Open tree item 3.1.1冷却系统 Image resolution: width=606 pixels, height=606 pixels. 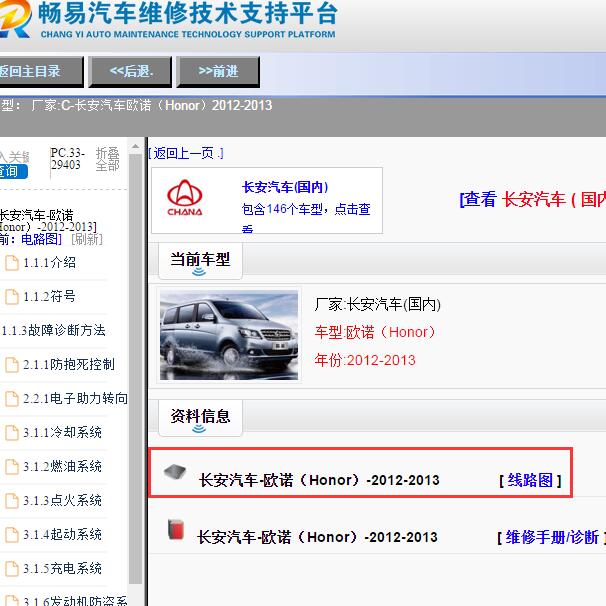(63, 432)
